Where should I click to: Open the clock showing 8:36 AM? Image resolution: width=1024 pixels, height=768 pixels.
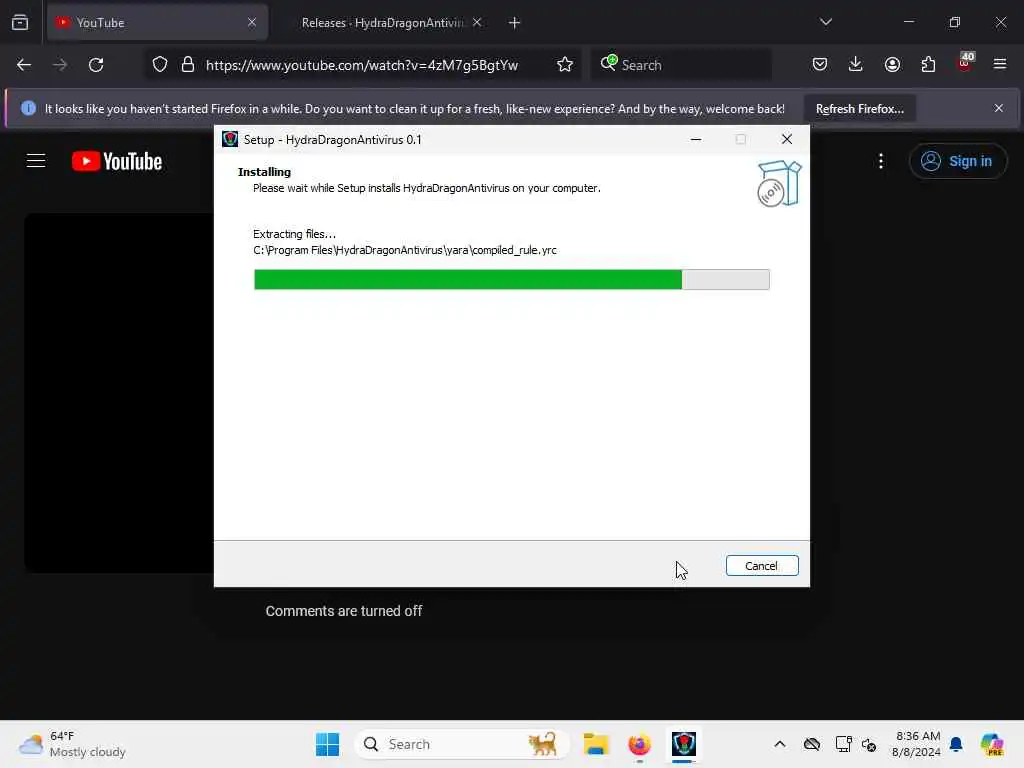916,744
